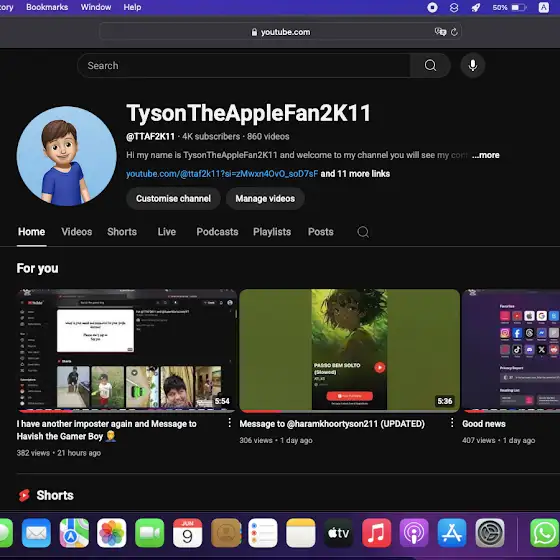Click the input source A icon
Viewport: 560px width, 560px height.
tap(543, 8)
